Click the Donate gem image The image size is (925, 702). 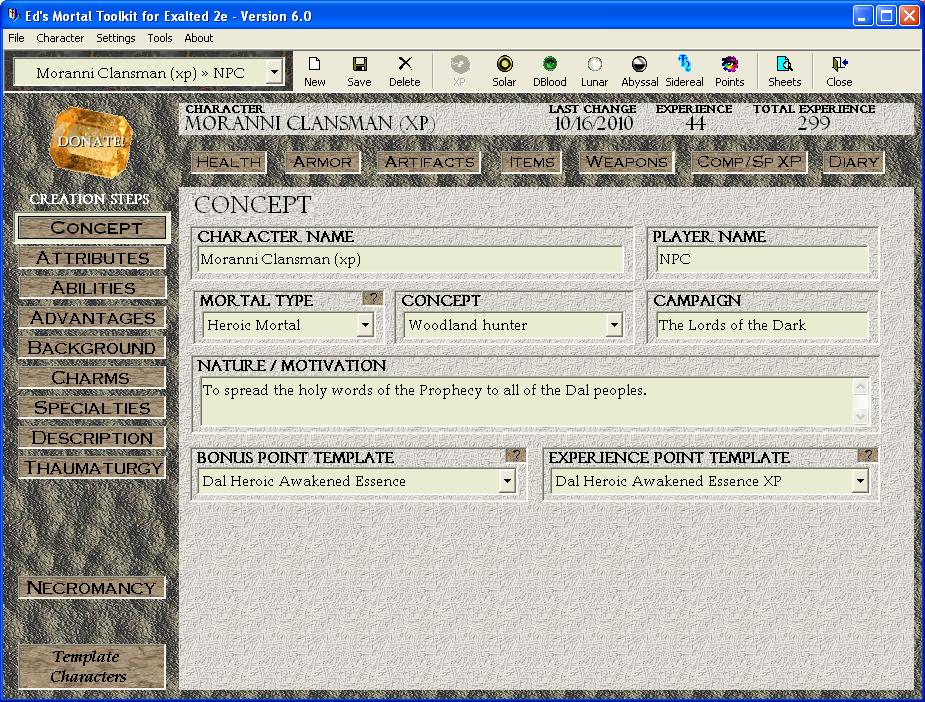pos(91,142)
